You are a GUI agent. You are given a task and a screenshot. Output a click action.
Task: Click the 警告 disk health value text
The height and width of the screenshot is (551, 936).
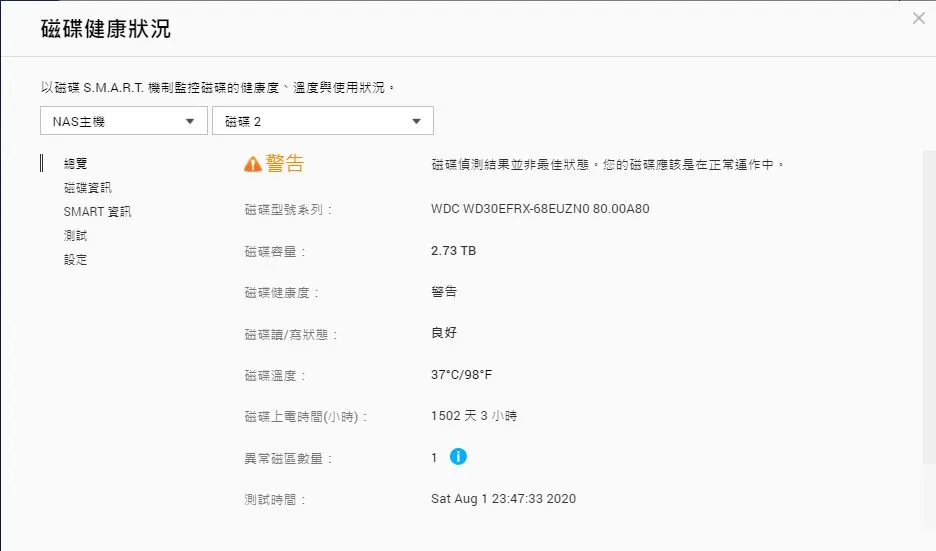tap(444, 291)
